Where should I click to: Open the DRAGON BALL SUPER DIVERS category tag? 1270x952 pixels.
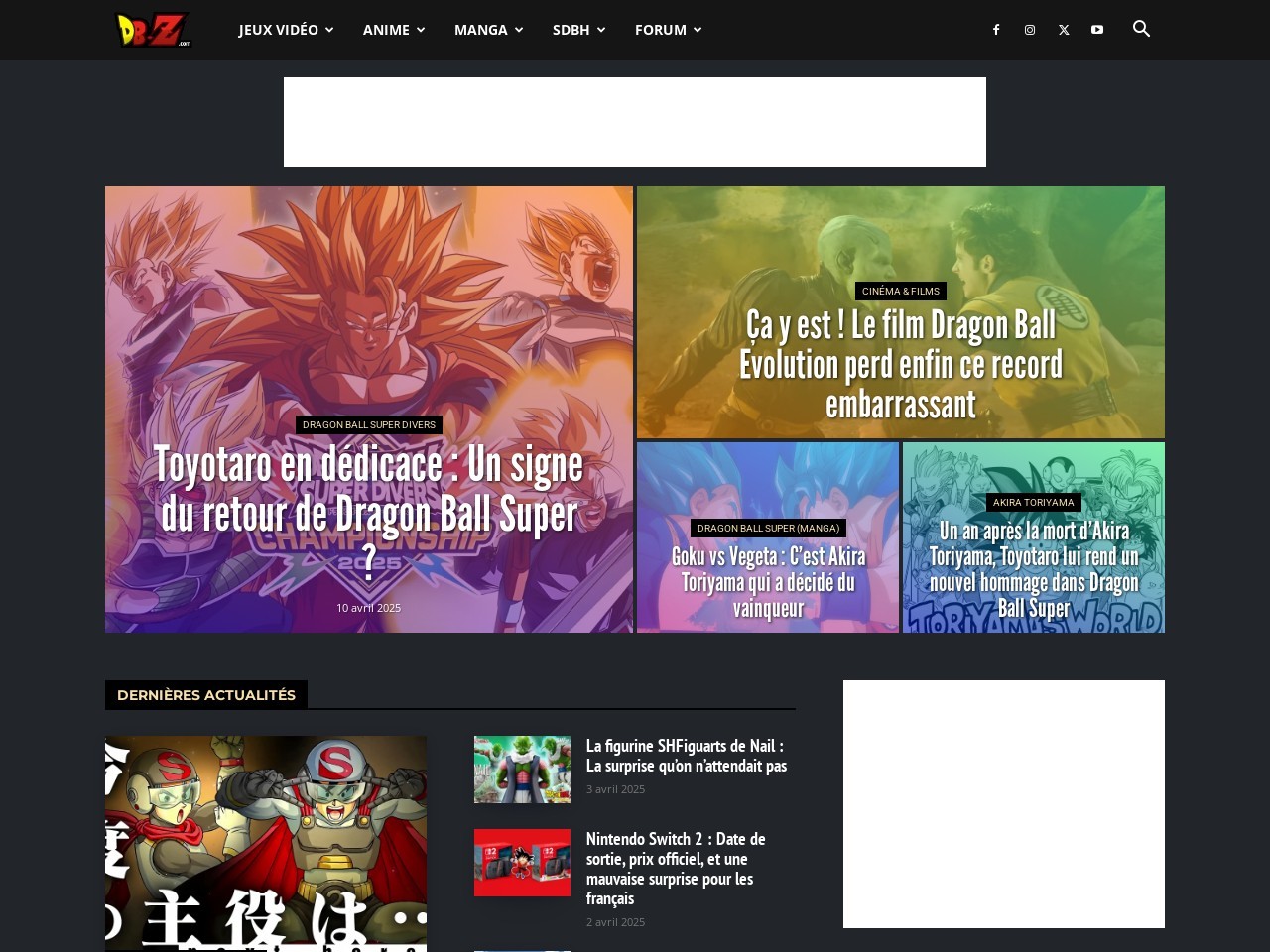[x=369, y=424]
